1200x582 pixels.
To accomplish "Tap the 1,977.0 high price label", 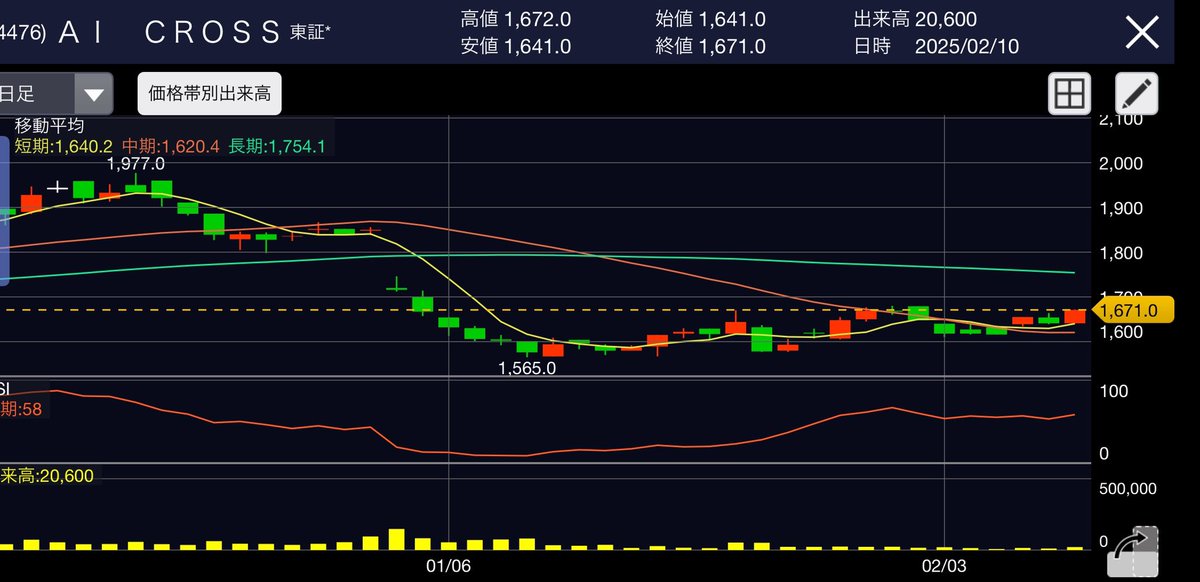I will 136,164.
